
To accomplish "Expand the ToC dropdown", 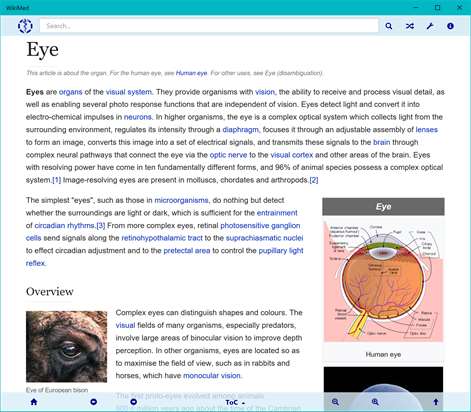I will 235,402.
